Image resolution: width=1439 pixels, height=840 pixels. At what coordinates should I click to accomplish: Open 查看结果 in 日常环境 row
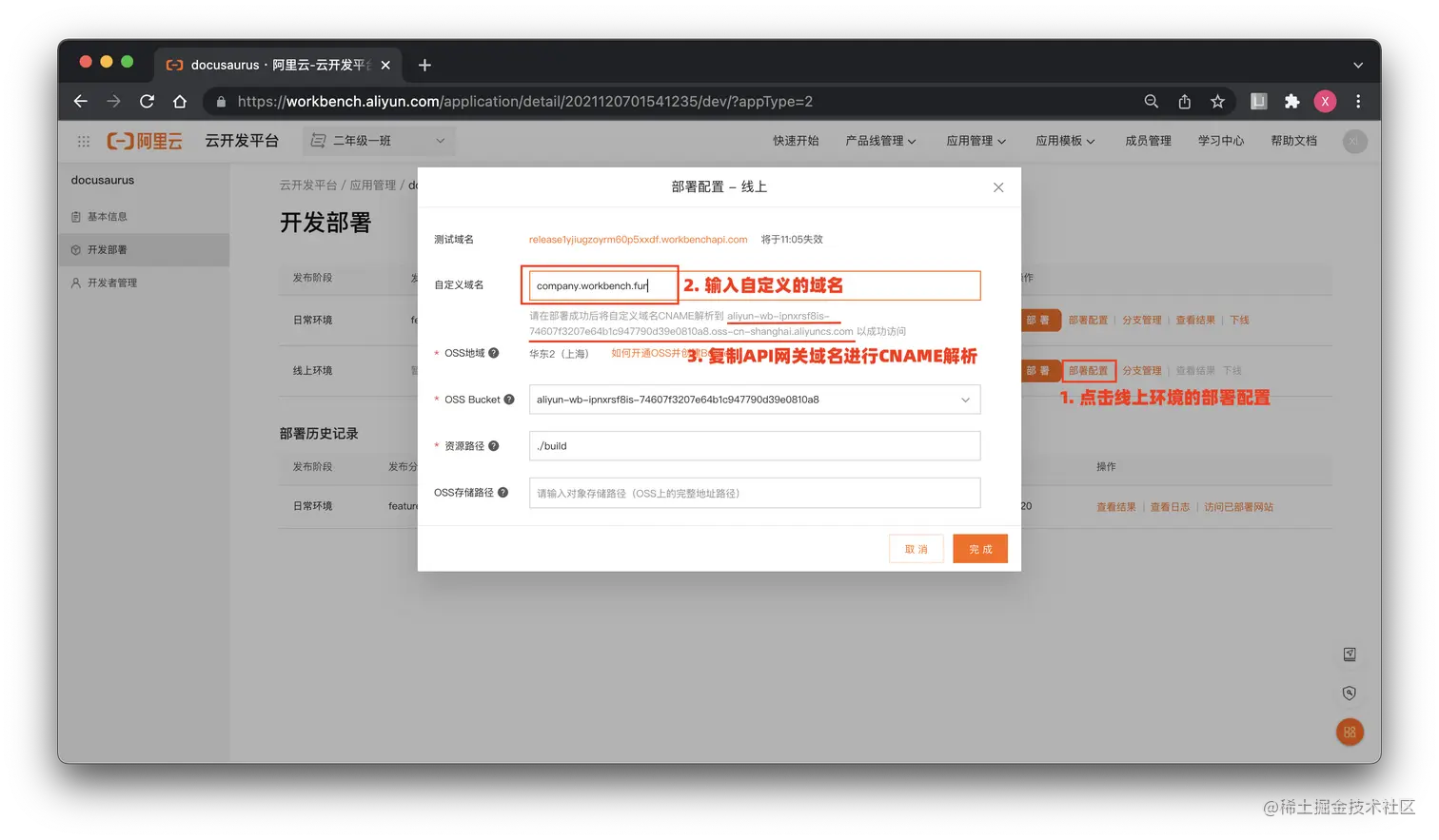[1195, 321]
